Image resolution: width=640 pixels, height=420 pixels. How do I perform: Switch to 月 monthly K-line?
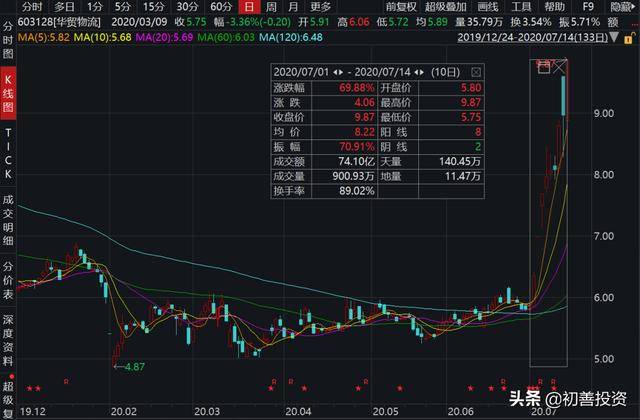(x=293, y=7)
